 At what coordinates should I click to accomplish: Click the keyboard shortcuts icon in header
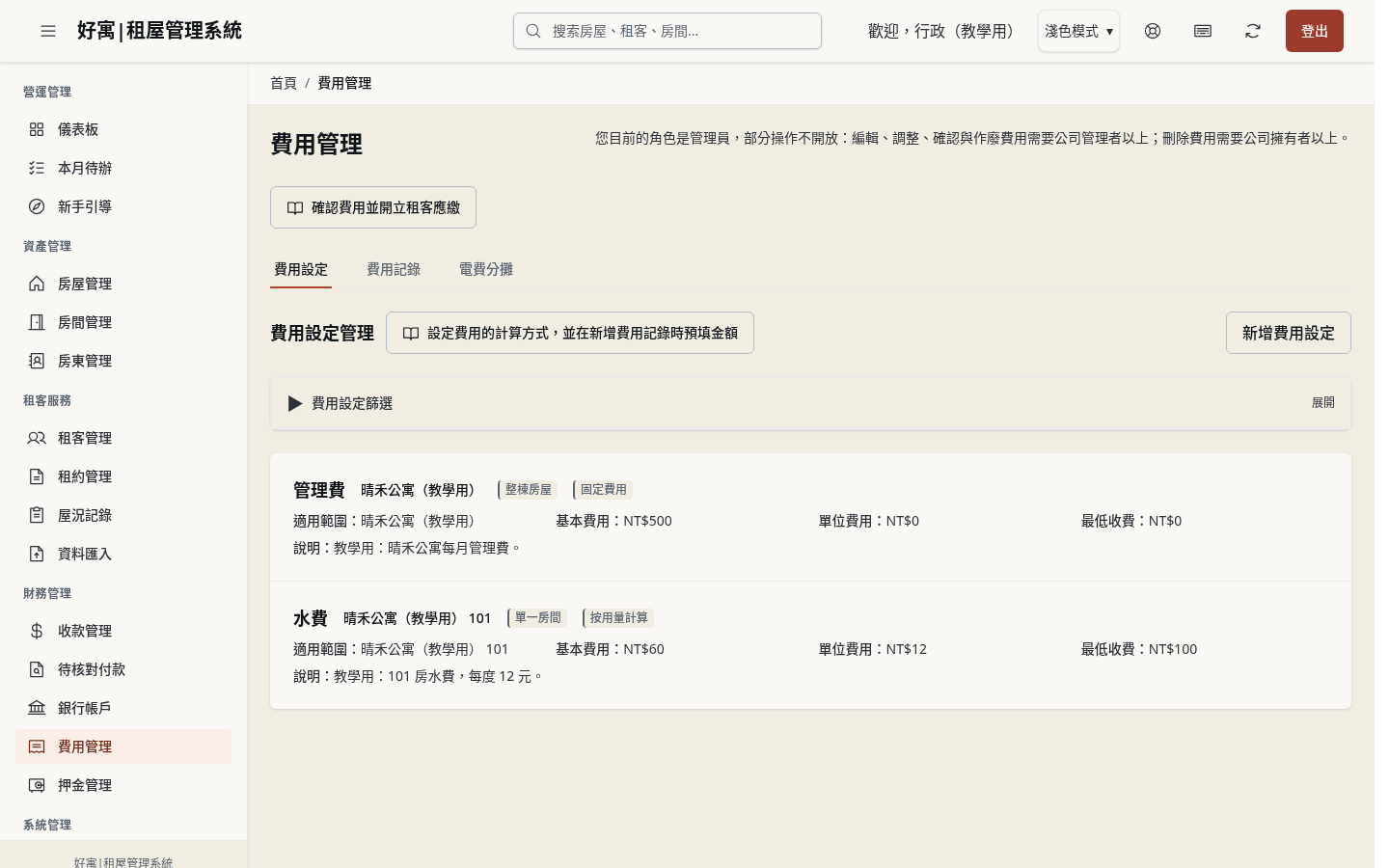(1203, 31)
